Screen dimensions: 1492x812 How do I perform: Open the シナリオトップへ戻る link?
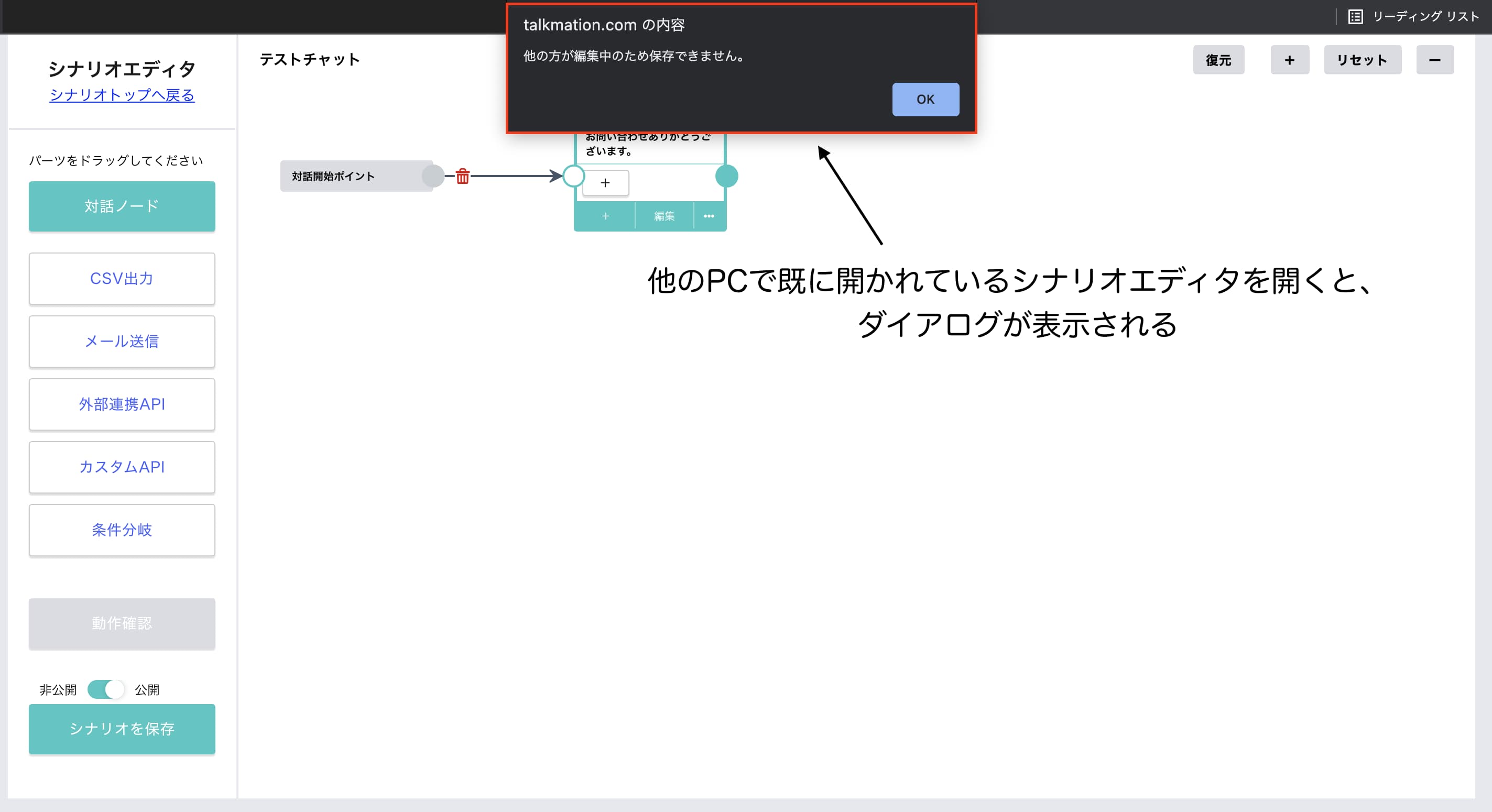[x=122, y=95]
